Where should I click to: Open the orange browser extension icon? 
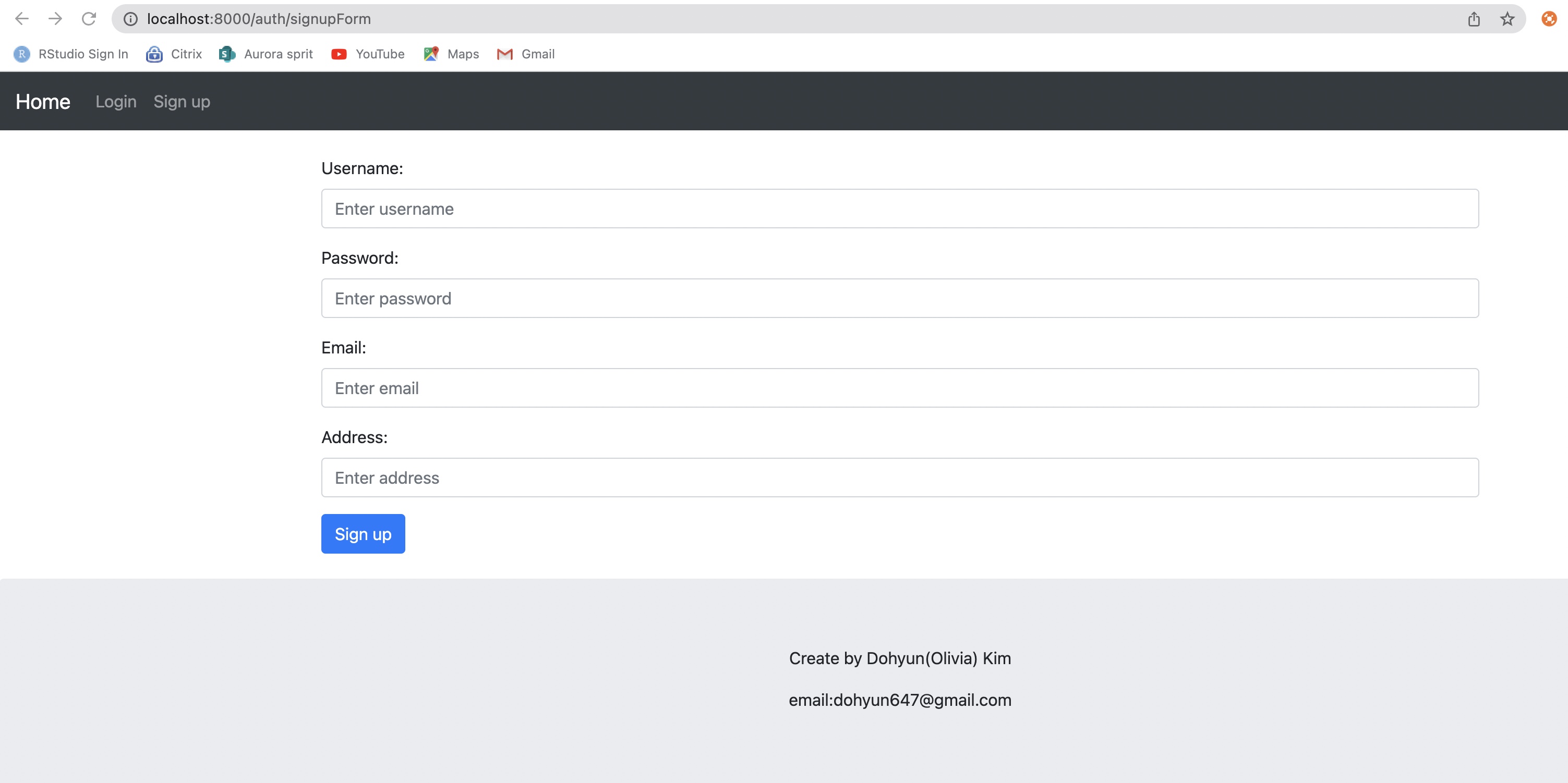pos(1549,19)
